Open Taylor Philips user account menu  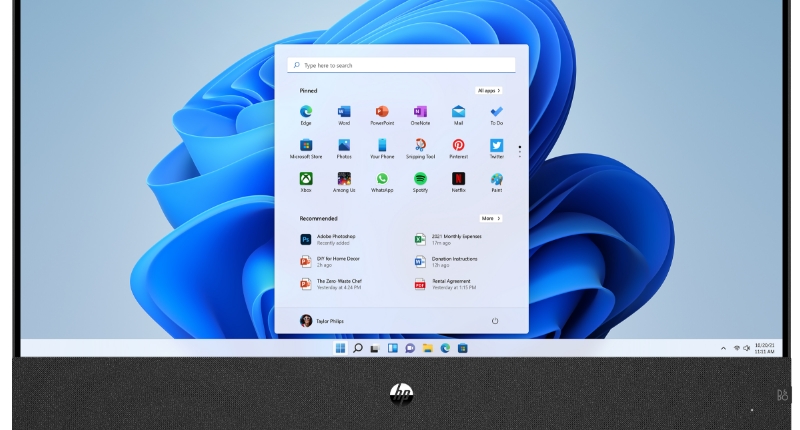pyautogui.click(x=322, y=321)
